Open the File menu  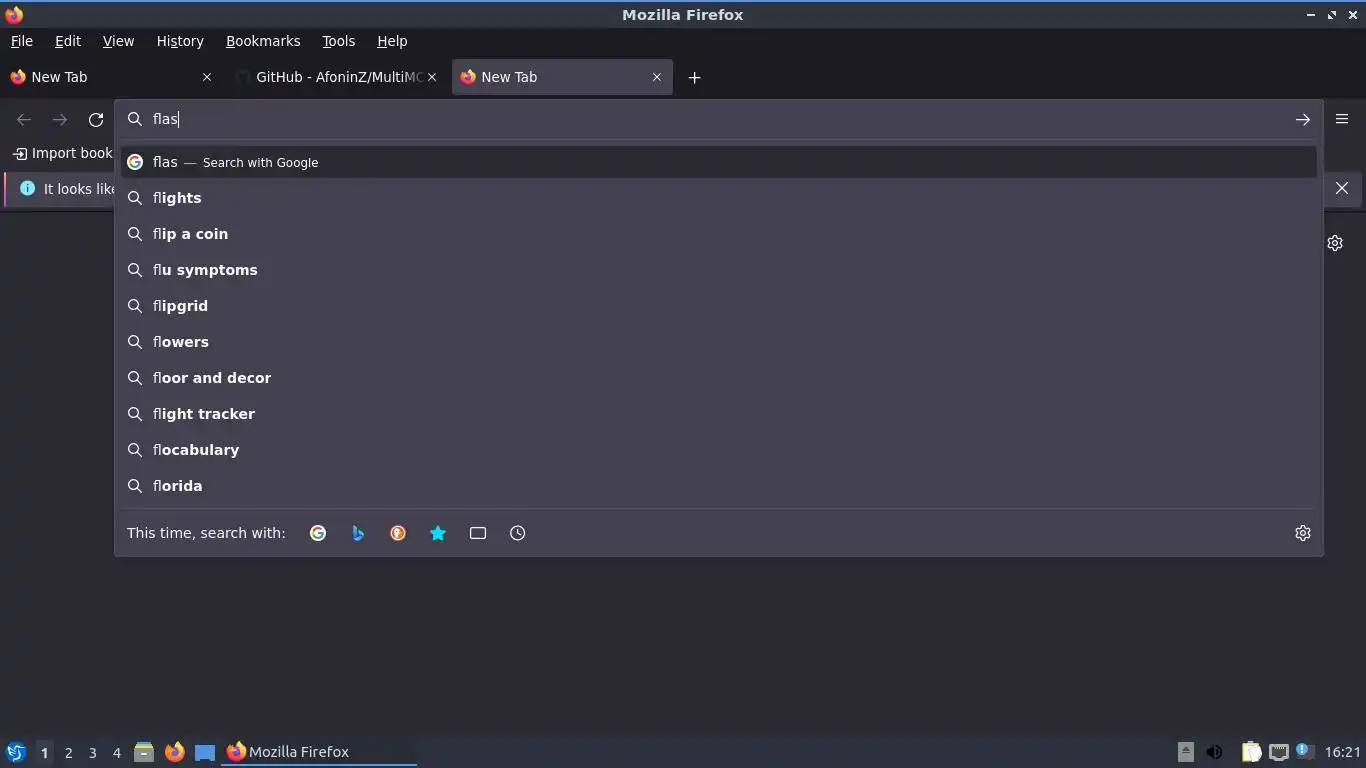coord(21,41)
